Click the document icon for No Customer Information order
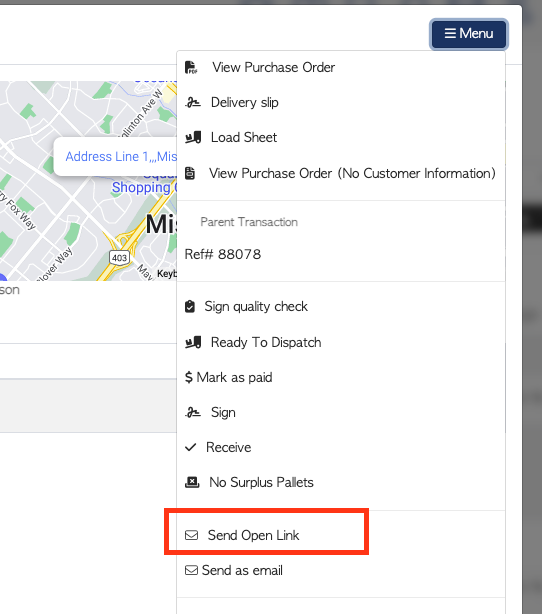Image resolution: width=542 pixels, height=614 pixels. point(190,173)
